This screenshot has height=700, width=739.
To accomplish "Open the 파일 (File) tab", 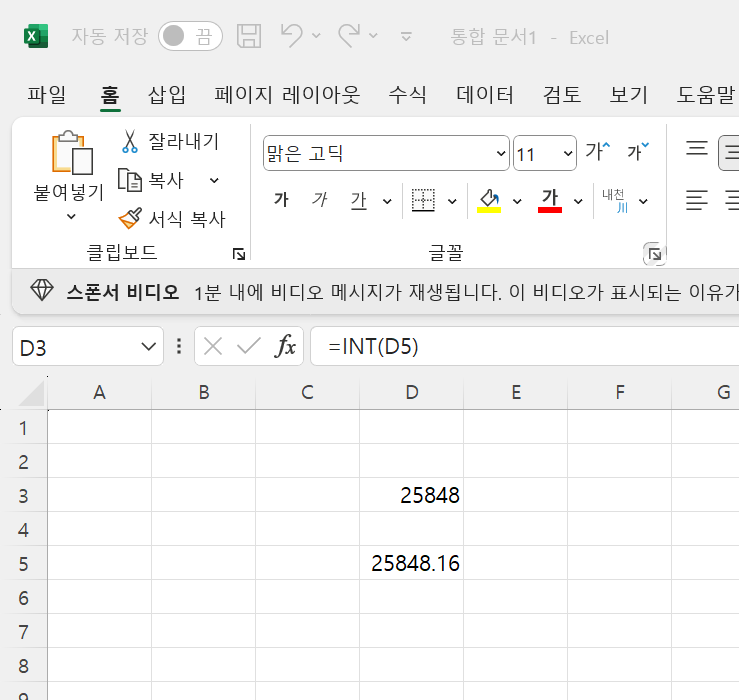I will 46,95.
